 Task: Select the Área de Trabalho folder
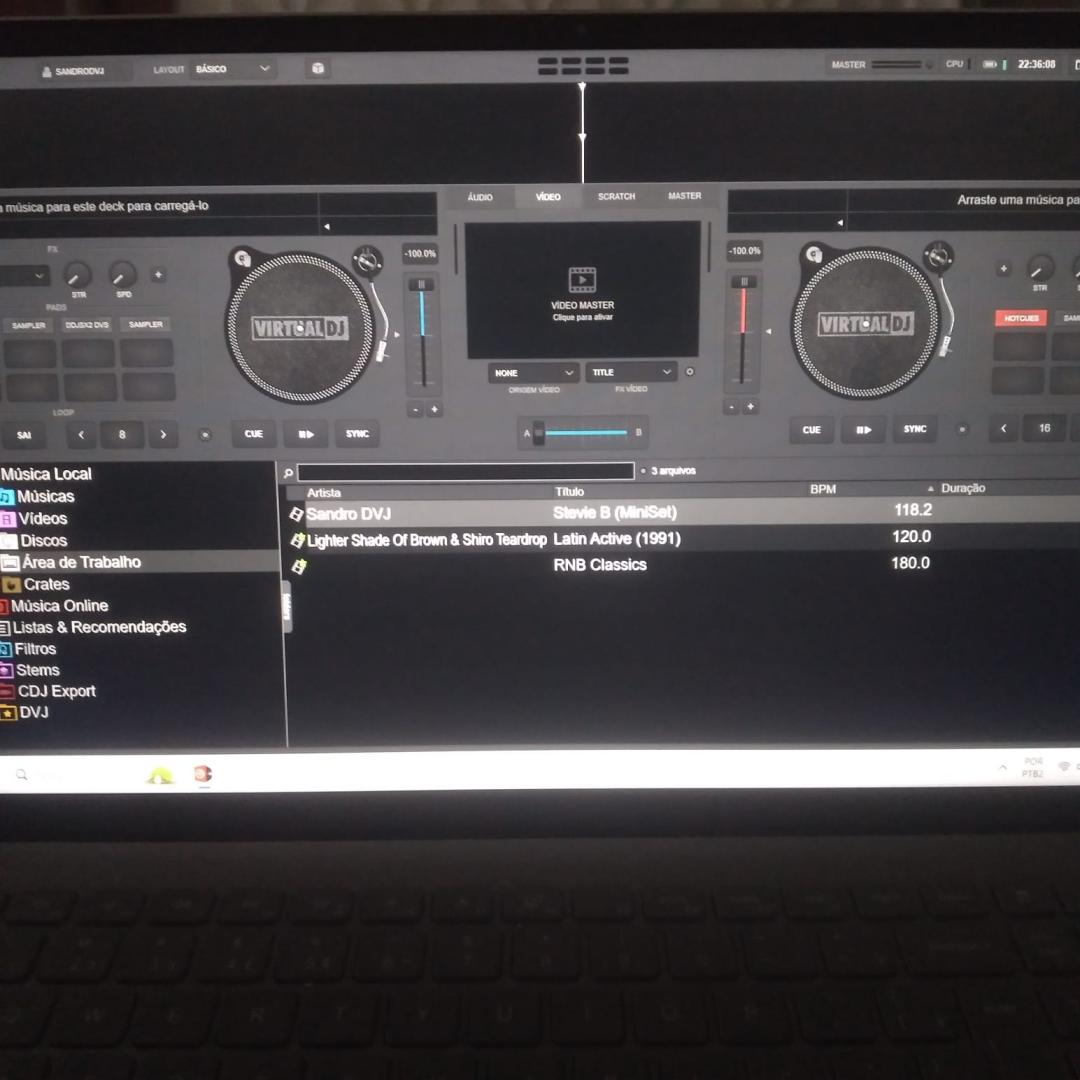139,563
